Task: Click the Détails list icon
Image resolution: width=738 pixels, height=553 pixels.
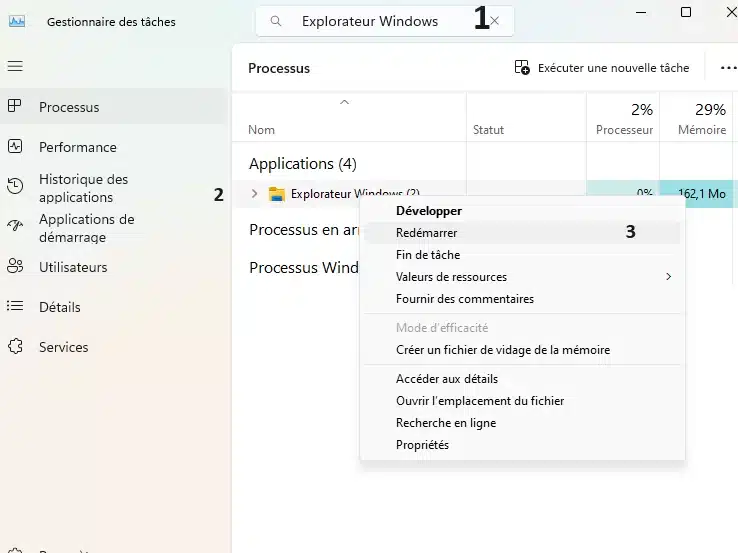Action: (15, 306)
